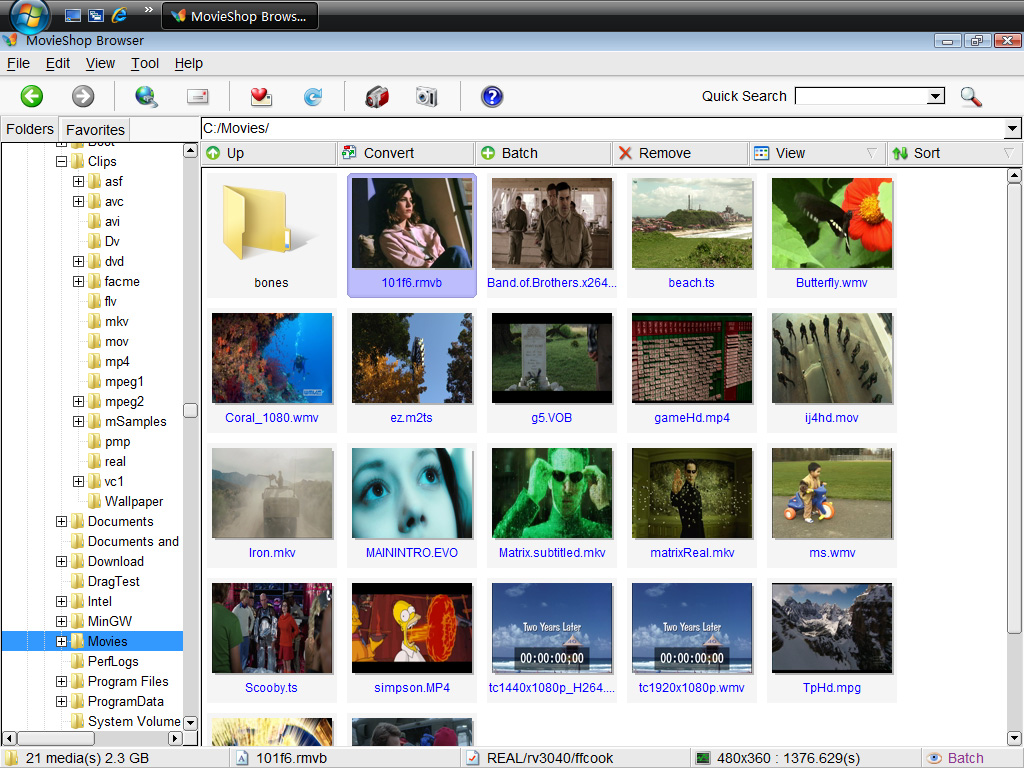This screenshot has height=768, width=1024.
Task: Open the Quick Search dropdown
Action: [x=935, y=96]
